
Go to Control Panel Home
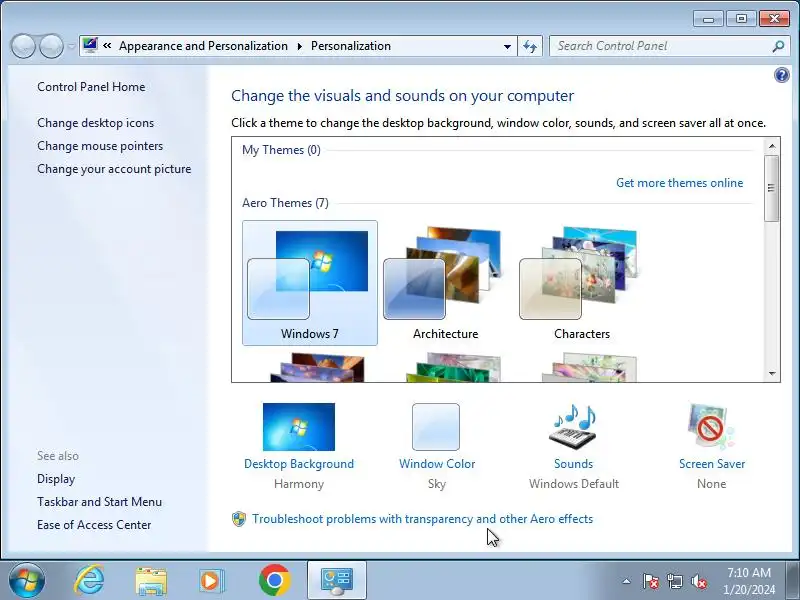pyautogui.click(x=91, y=87)
